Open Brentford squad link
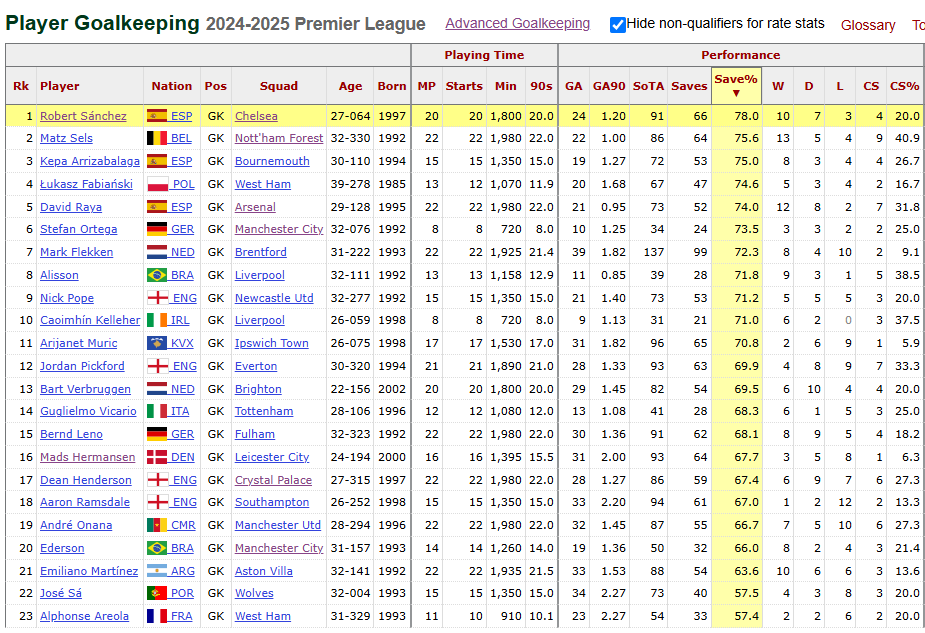 click(x=261, y=252)
